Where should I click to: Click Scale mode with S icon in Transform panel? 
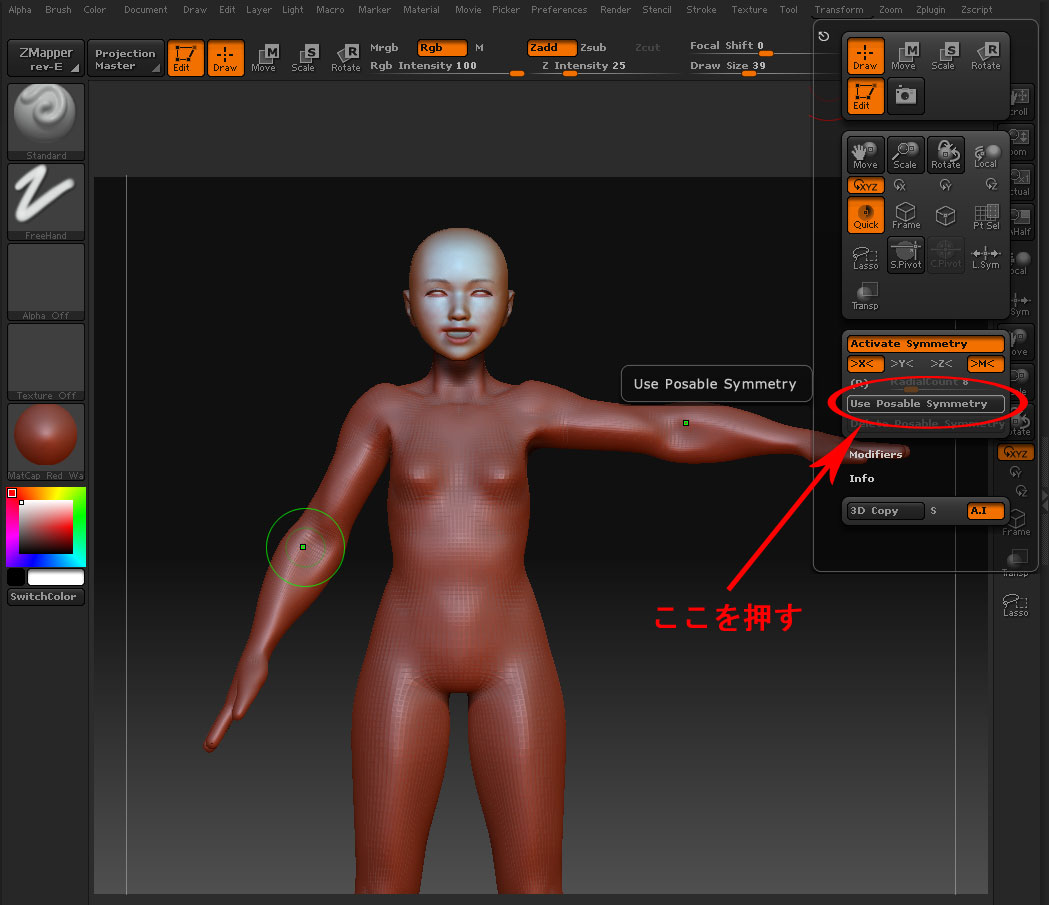(944, 56)
